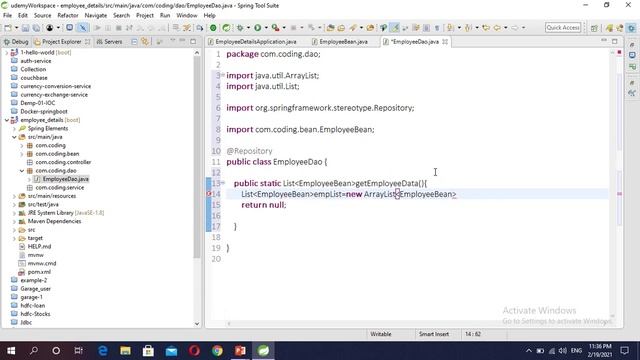Switch to the Servers view tab
The width and height of the screenshot is (640, 360).
click(x=109, y=42)
